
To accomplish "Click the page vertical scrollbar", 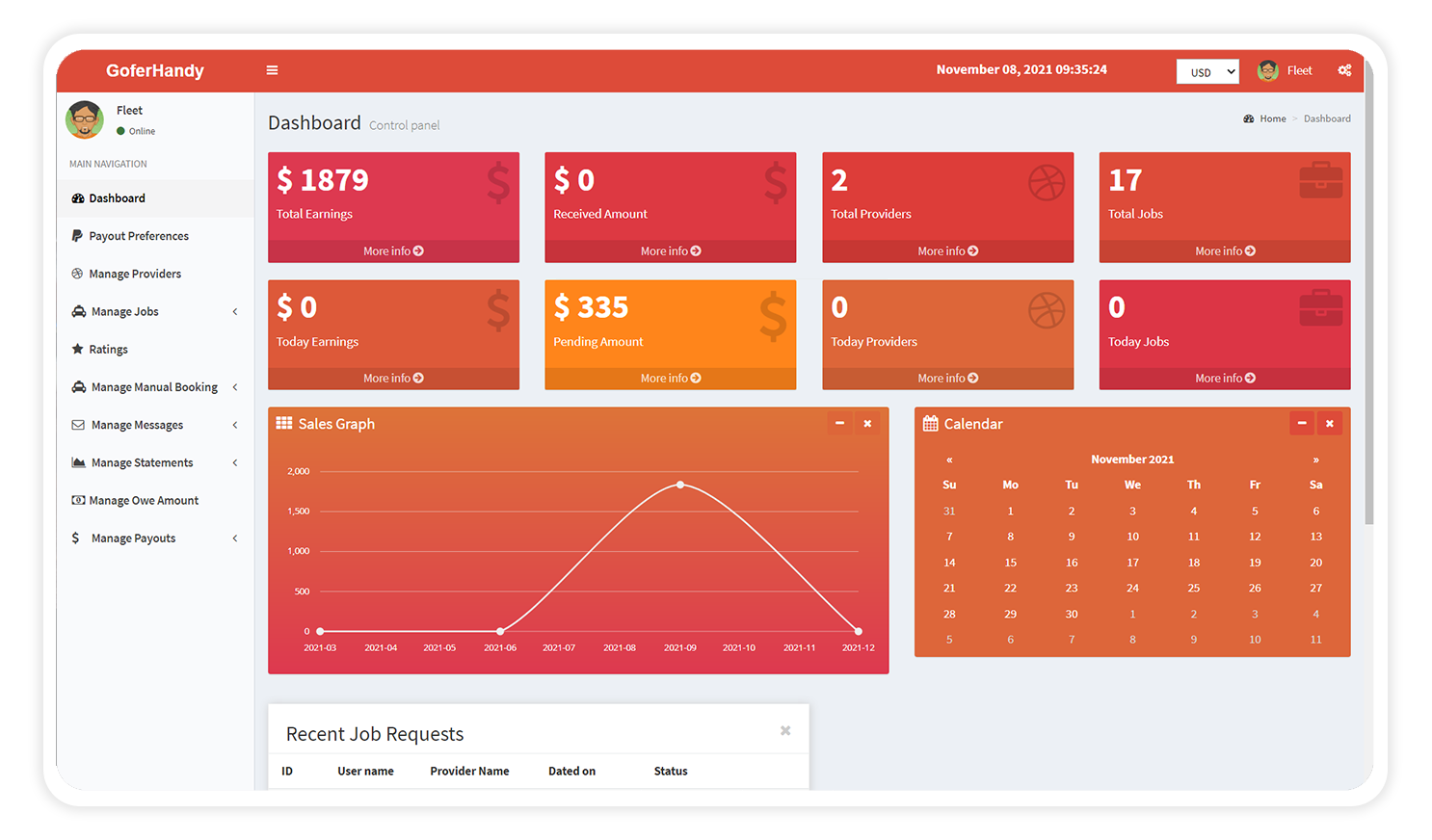I will click(1368, 294).
